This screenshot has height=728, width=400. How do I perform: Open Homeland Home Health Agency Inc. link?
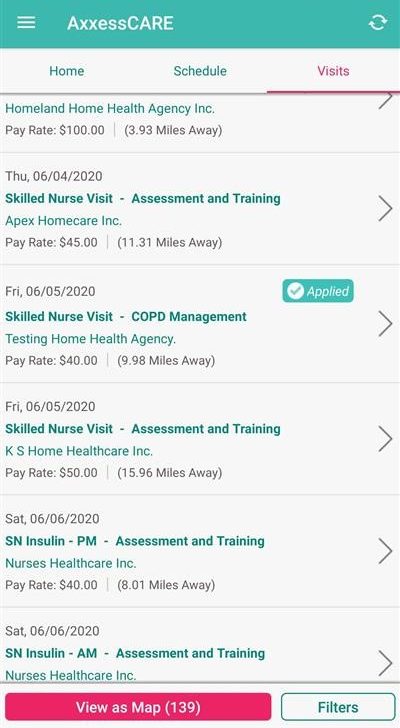tap(110, 109)
